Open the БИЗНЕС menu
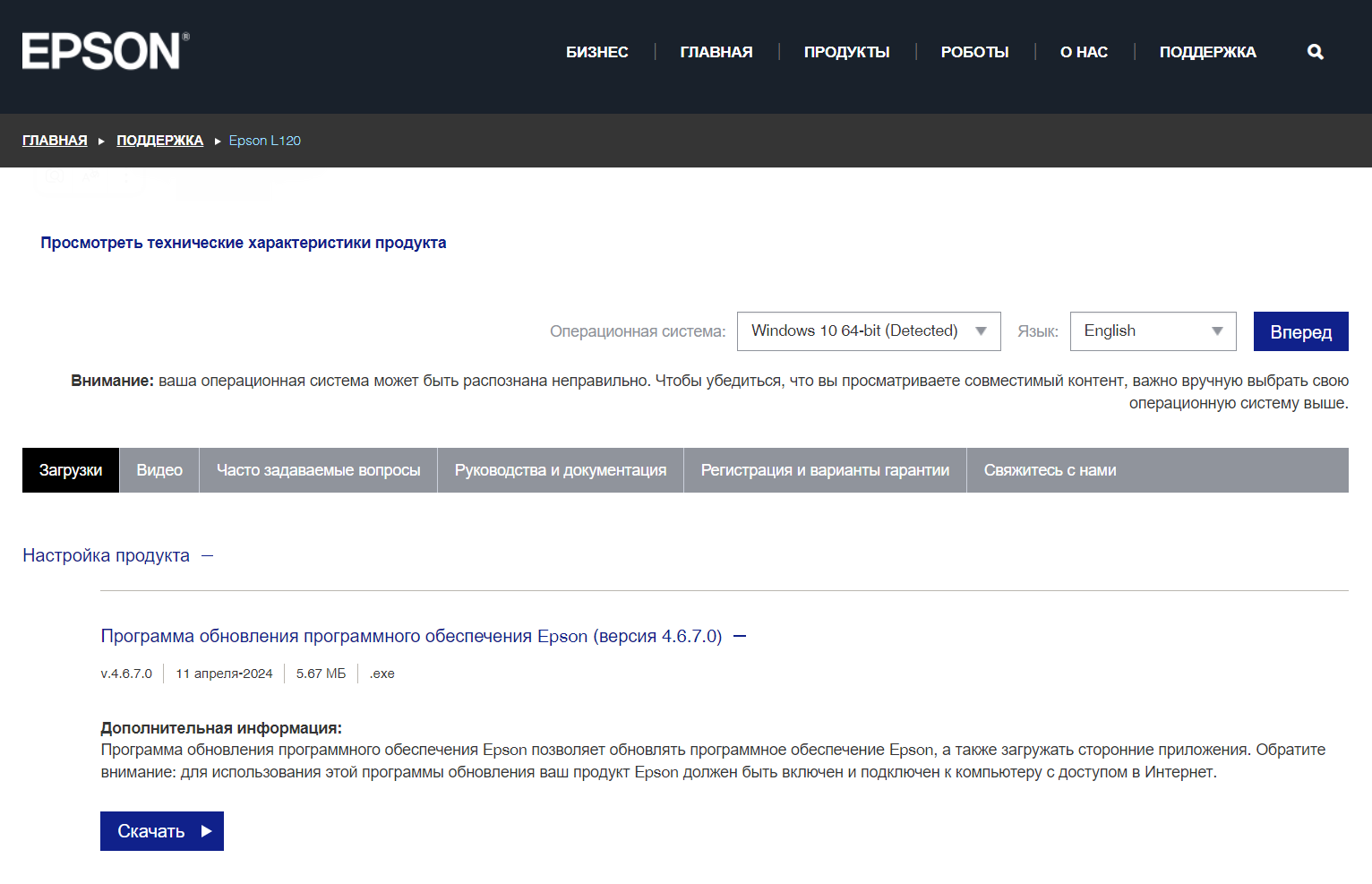The height and width of the screenshot is (884, 1372). point(597,52)
